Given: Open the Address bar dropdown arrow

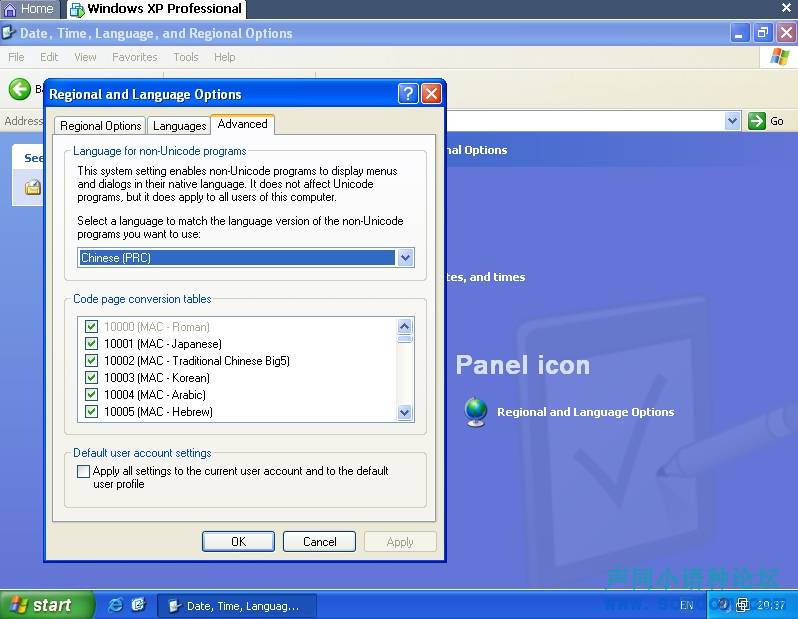Looking at the screenshot, I should [732, 121].
